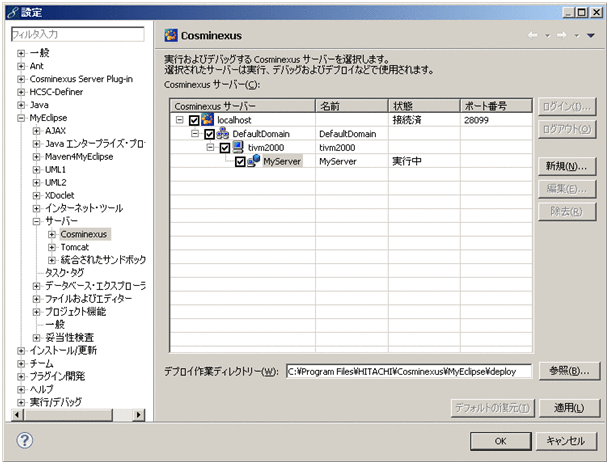Click the ポート番号 column header
This screenshot has height=465, width=611.
point(496,106)
